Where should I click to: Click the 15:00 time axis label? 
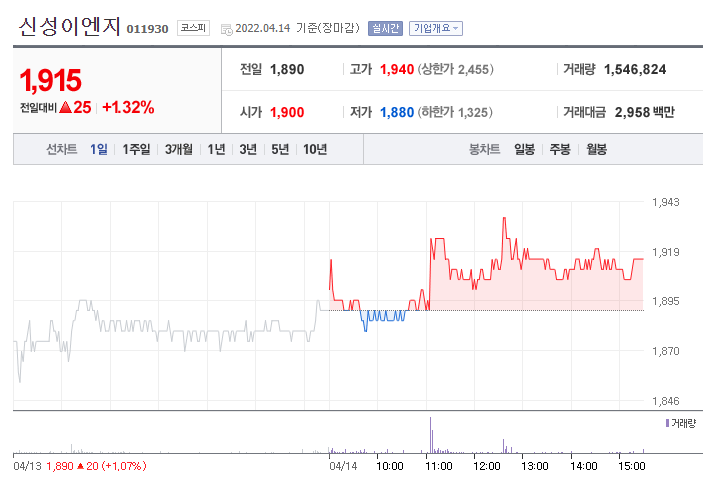click(631, 466)
